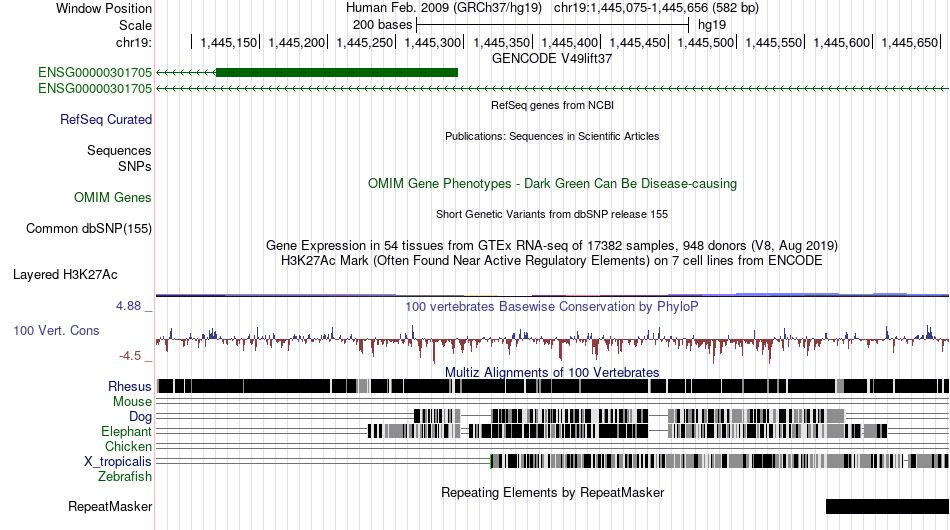Screen dimensions: 950x530
Task: Select the Zebrafish alignment label
Action: 125,477
